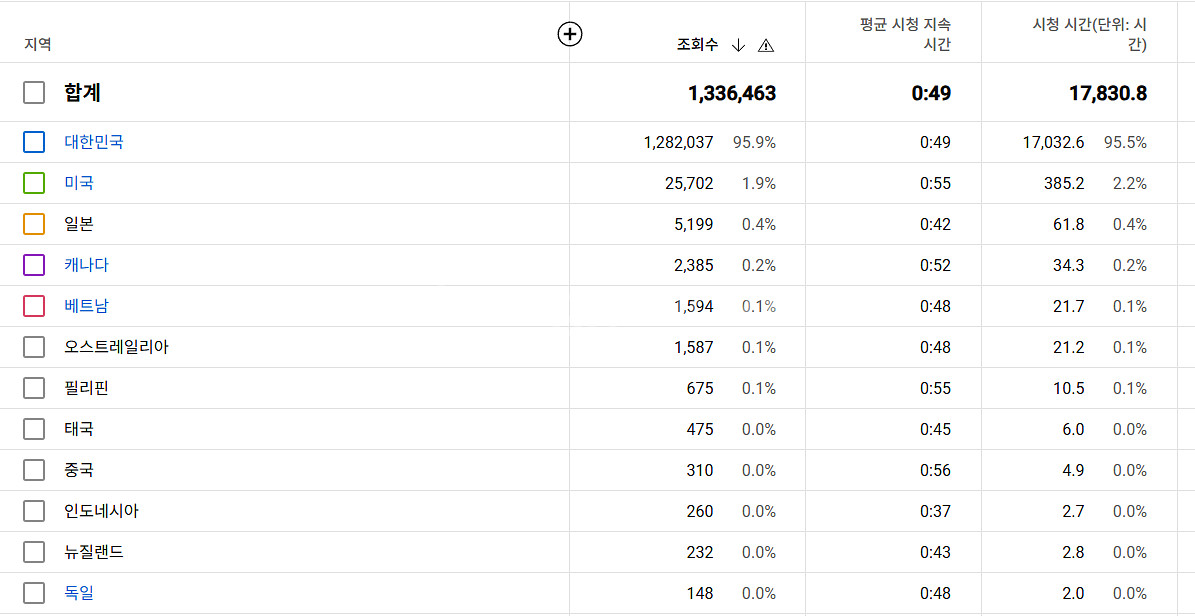
Task: Open the 베트남 region link
Action: pyautogui.click(x=86, y=306)
